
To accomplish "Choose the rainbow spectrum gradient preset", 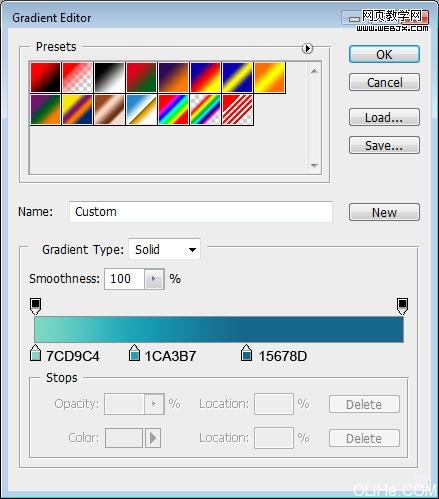I will click(x=174, y=109).
